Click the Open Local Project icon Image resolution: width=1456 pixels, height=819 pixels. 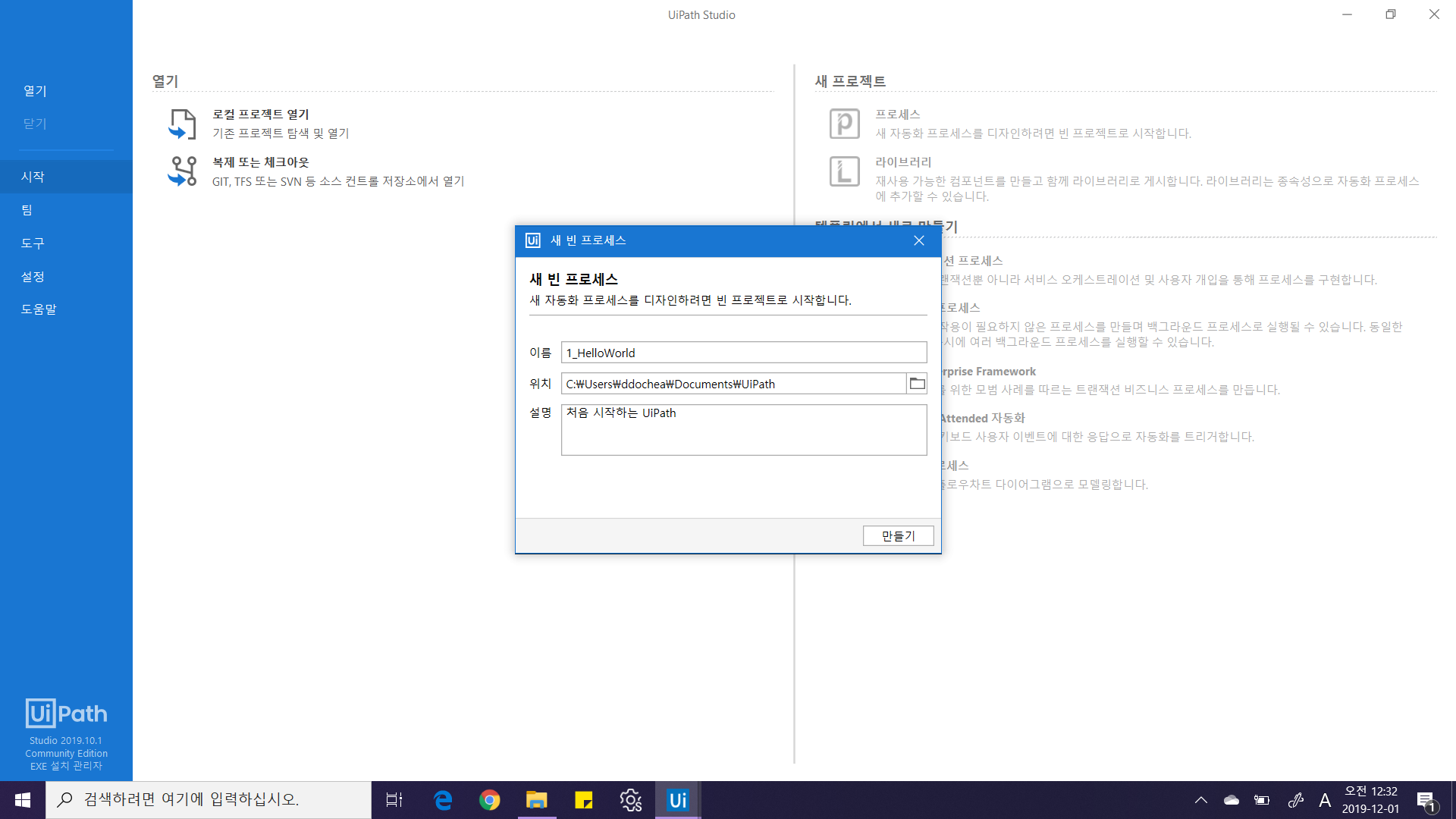coord(182,124)
